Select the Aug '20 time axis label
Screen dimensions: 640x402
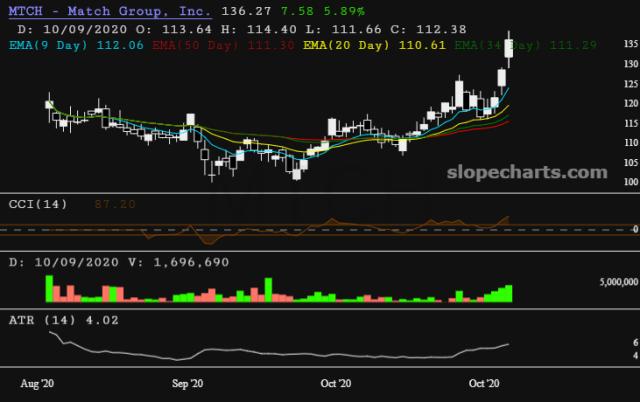(37, 384)
